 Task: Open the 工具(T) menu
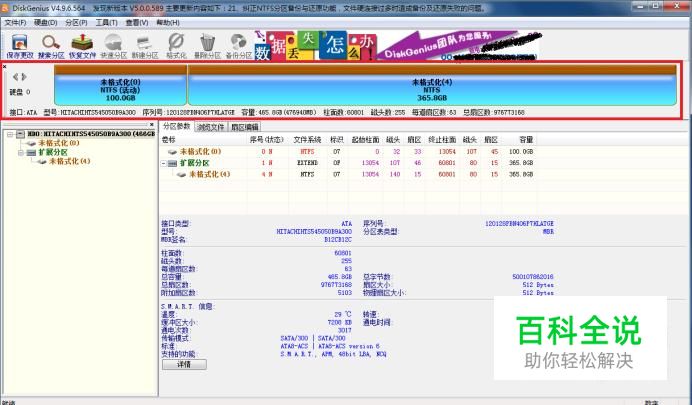click(x=106, y=22)
